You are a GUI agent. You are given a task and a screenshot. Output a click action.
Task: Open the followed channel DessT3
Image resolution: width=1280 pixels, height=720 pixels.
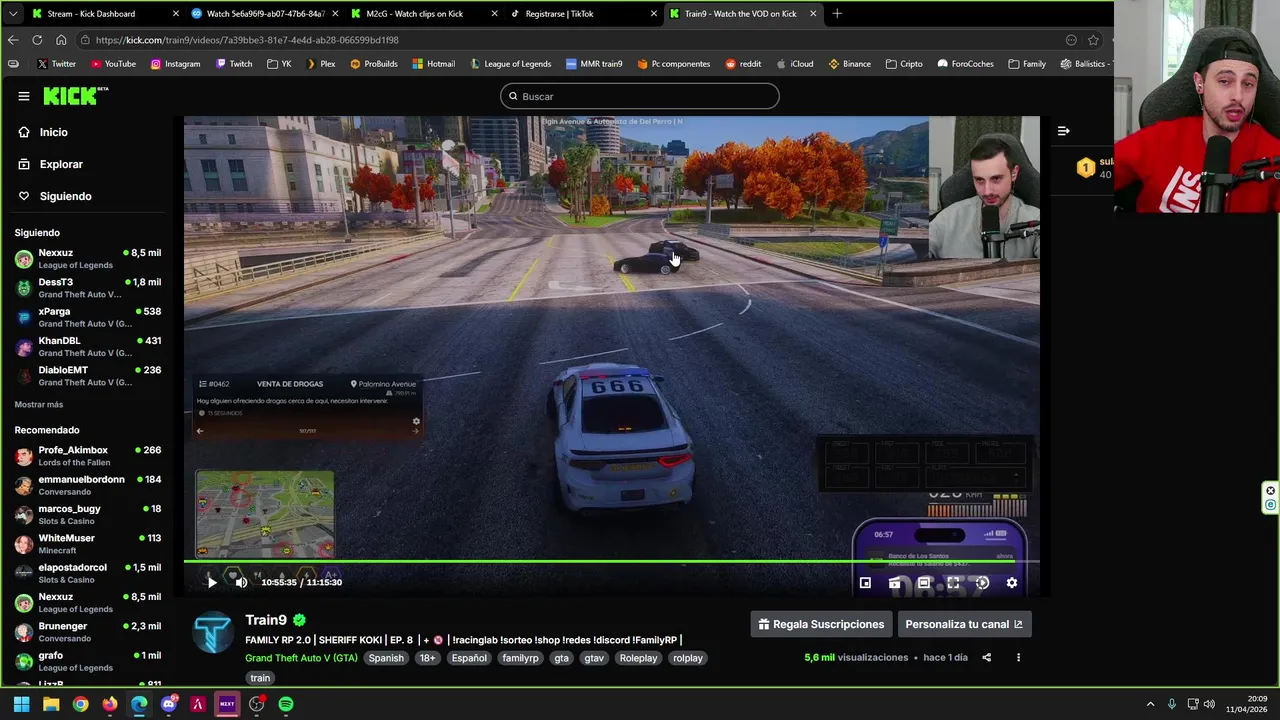point(88,288)
